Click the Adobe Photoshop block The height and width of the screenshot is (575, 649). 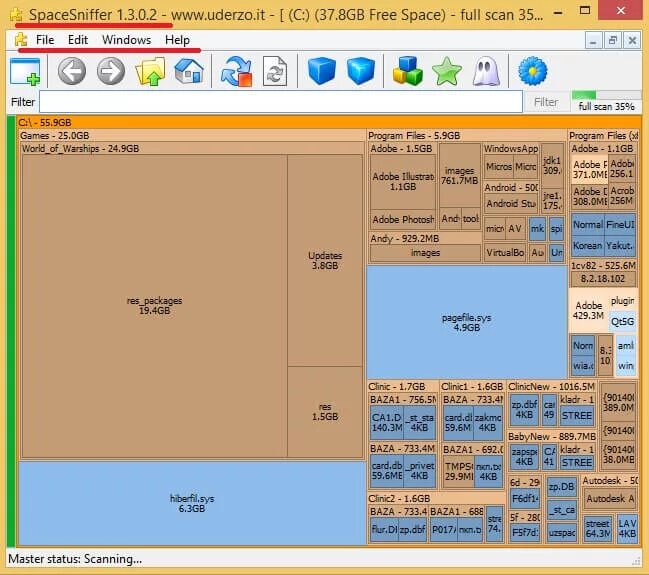point(403,219)
